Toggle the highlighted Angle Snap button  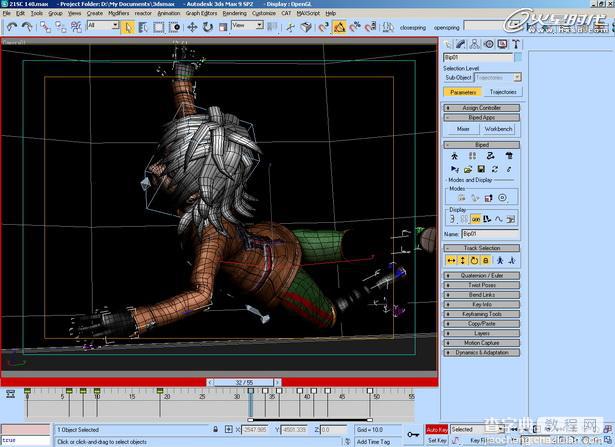(x=340, y=27)
